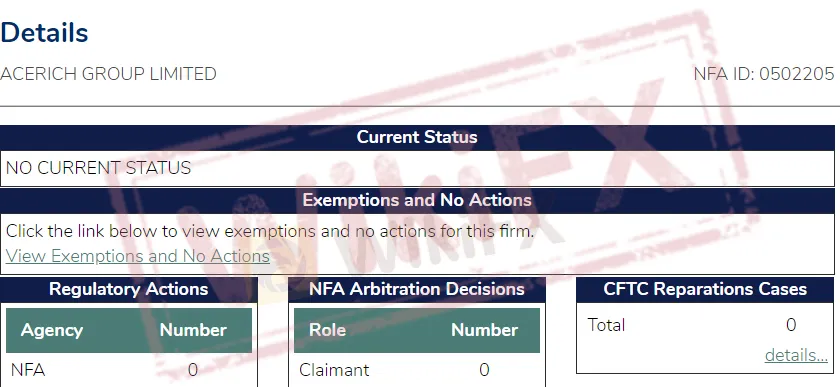Click Exemptions and No Actions header
This screenshot has width=840, height=387.
pos(417,200)
